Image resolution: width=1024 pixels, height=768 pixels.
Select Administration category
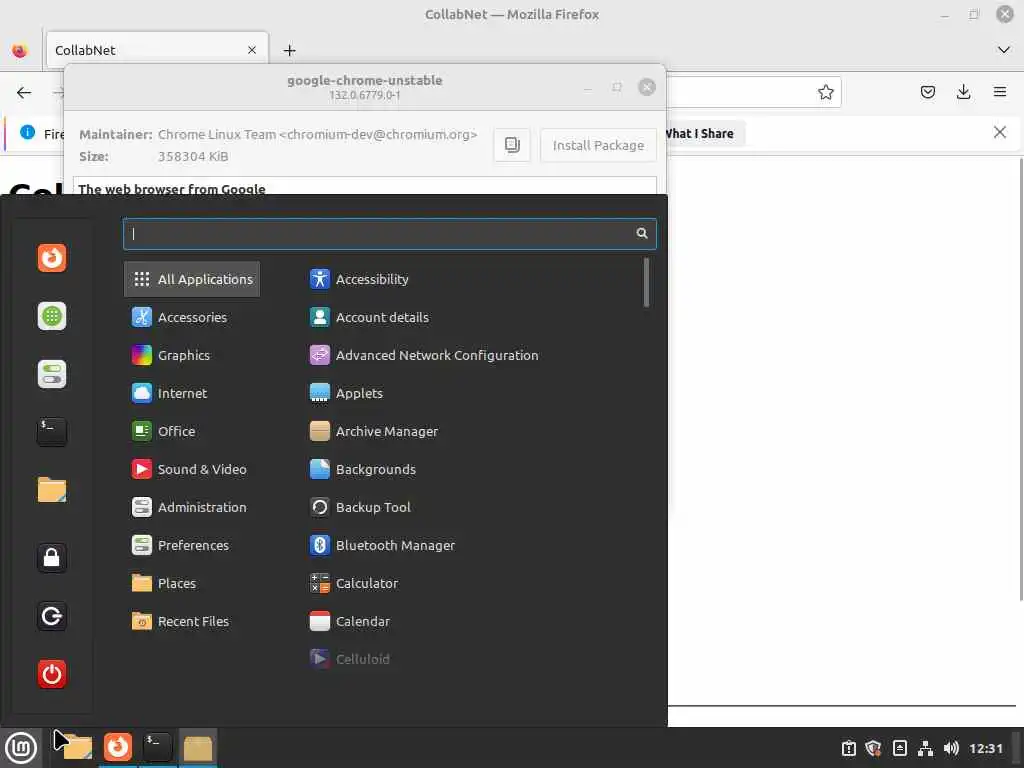click(x=192, y=507)
